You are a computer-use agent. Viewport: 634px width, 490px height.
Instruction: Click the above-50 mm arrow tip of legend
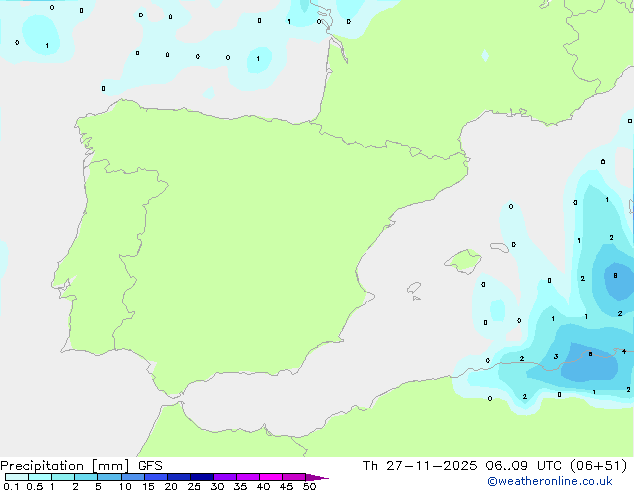coord(317,477)
